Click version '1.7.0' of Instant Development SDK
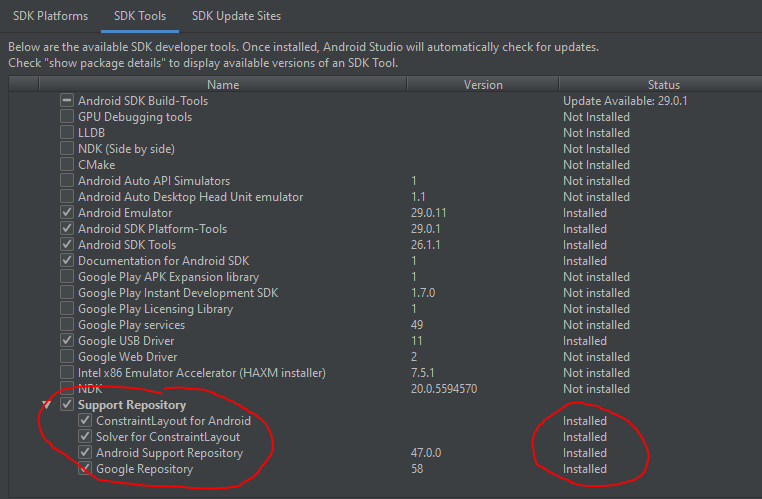Screen dimensions: 762x499 point(423,293)
